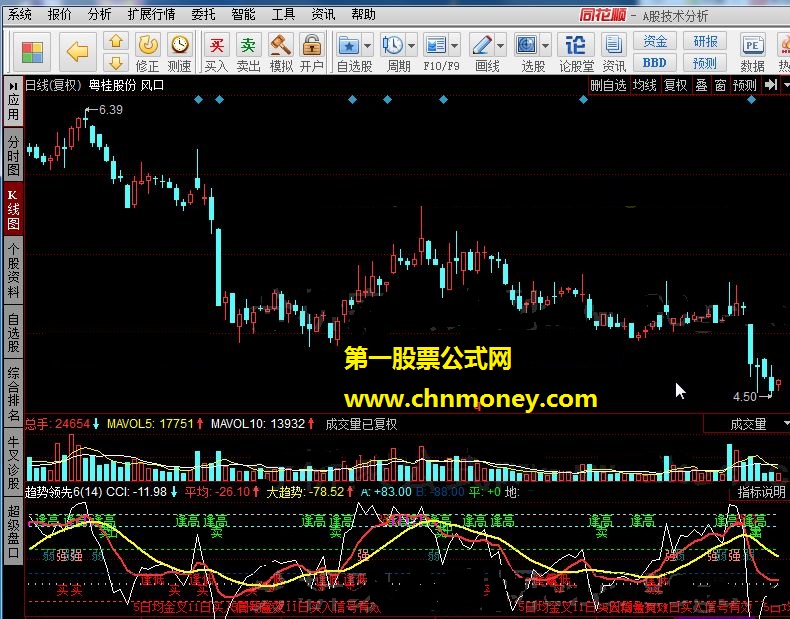790x619 pixels.
Task: Expand the F10/F9 dropdown arrow
Action: click(x=455, y=46)
